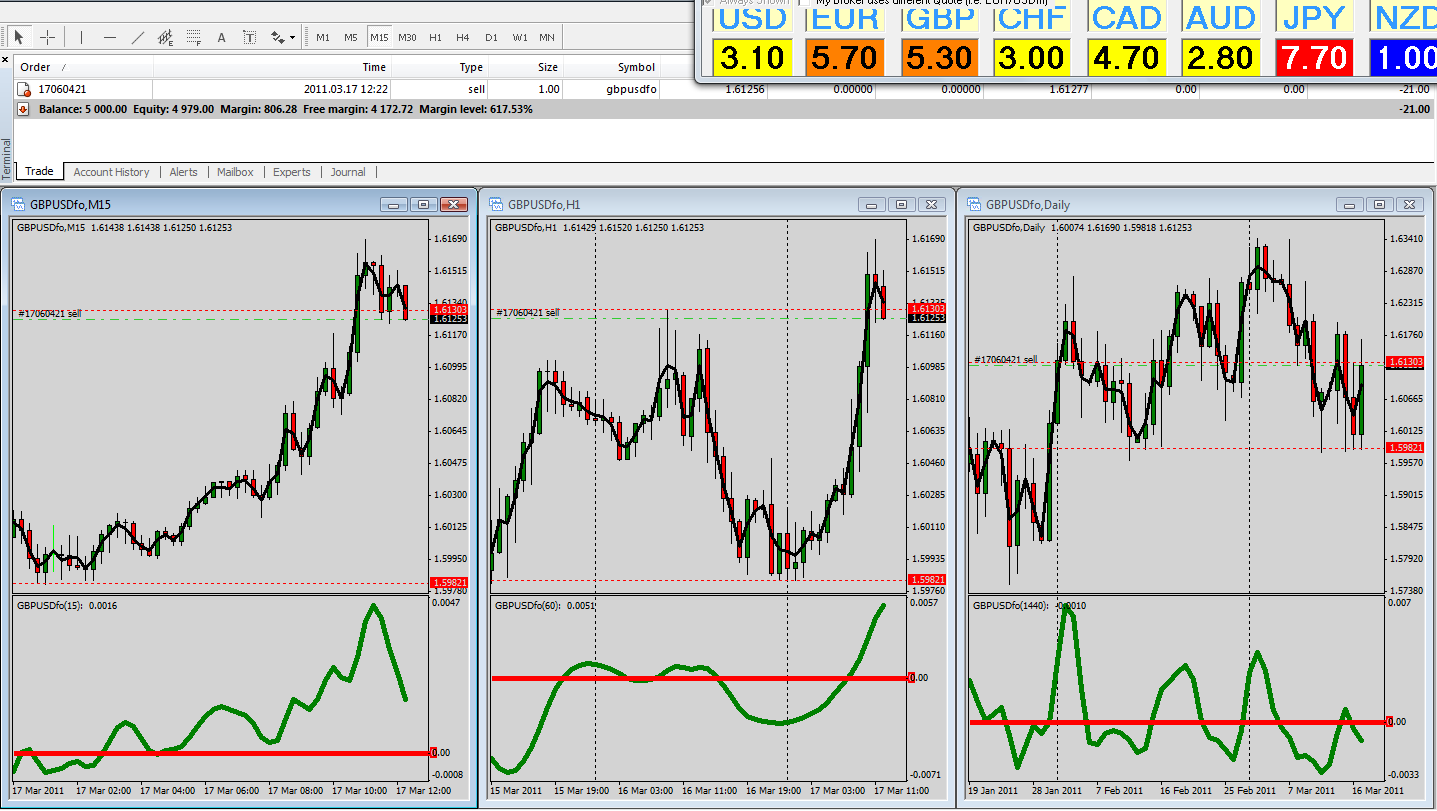Viewport: 1437px width, 811px height.
Task: Click the GBPUSDfo,M15 chart window icon
Action: tap(17, 204)
